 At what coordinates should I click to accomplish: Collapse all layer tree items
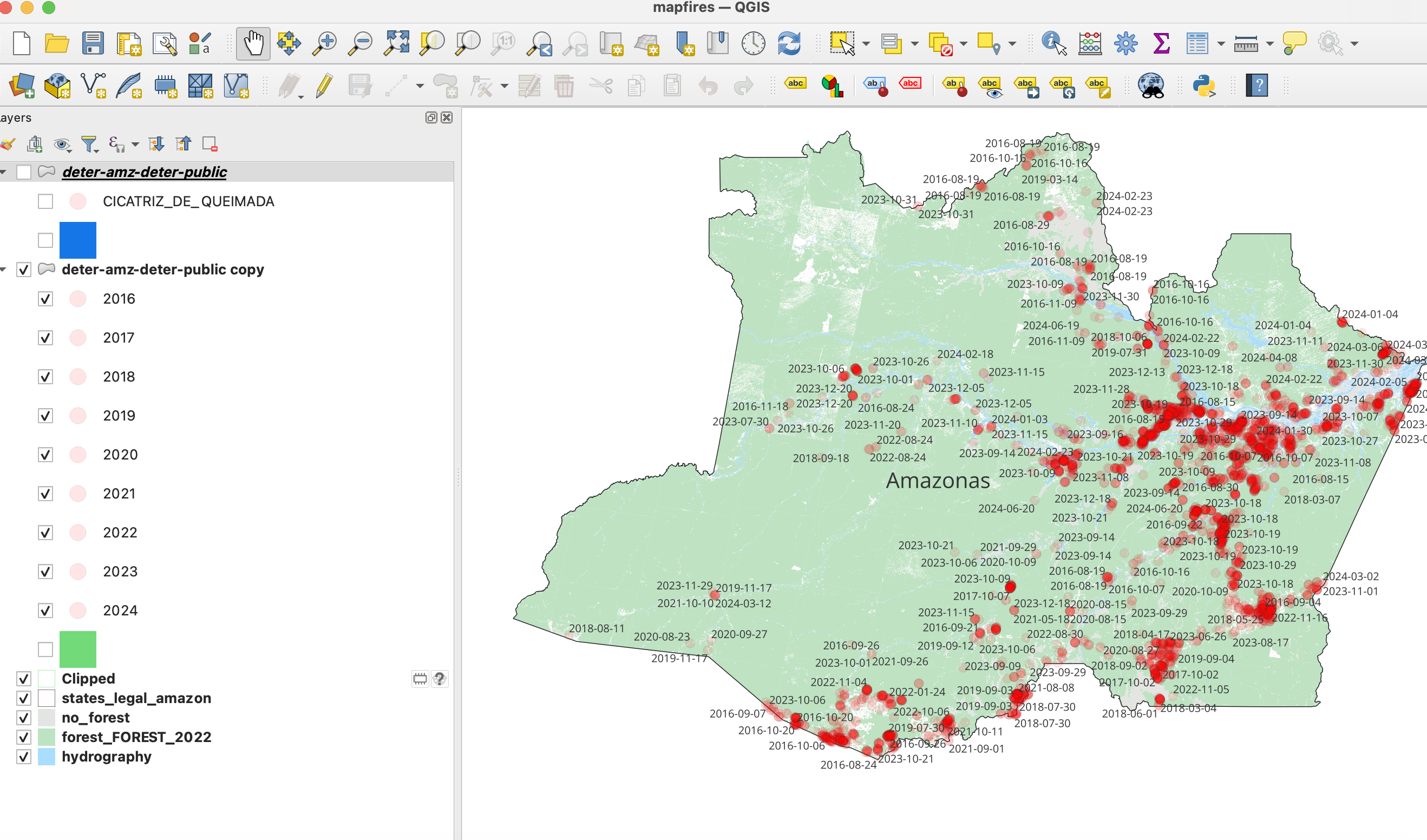tap(184, 145)
